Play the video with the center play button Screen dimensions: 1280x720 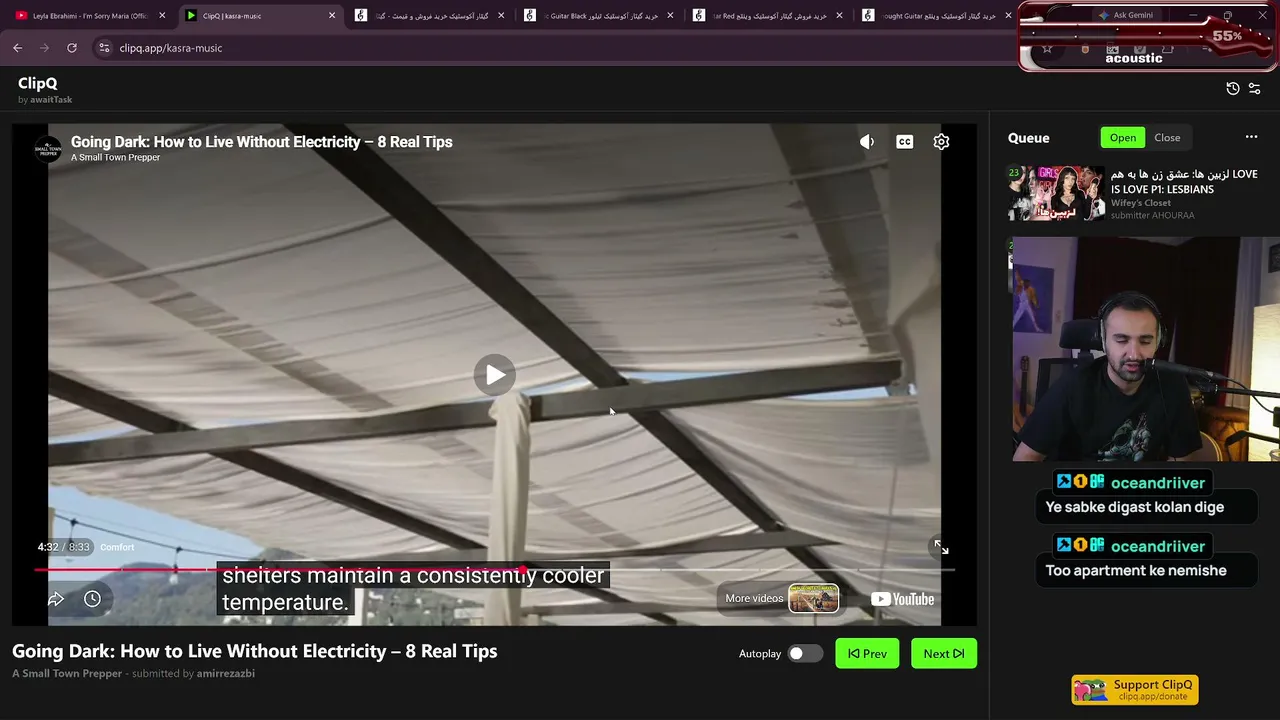pyautogui.click(x=495, y=375)
